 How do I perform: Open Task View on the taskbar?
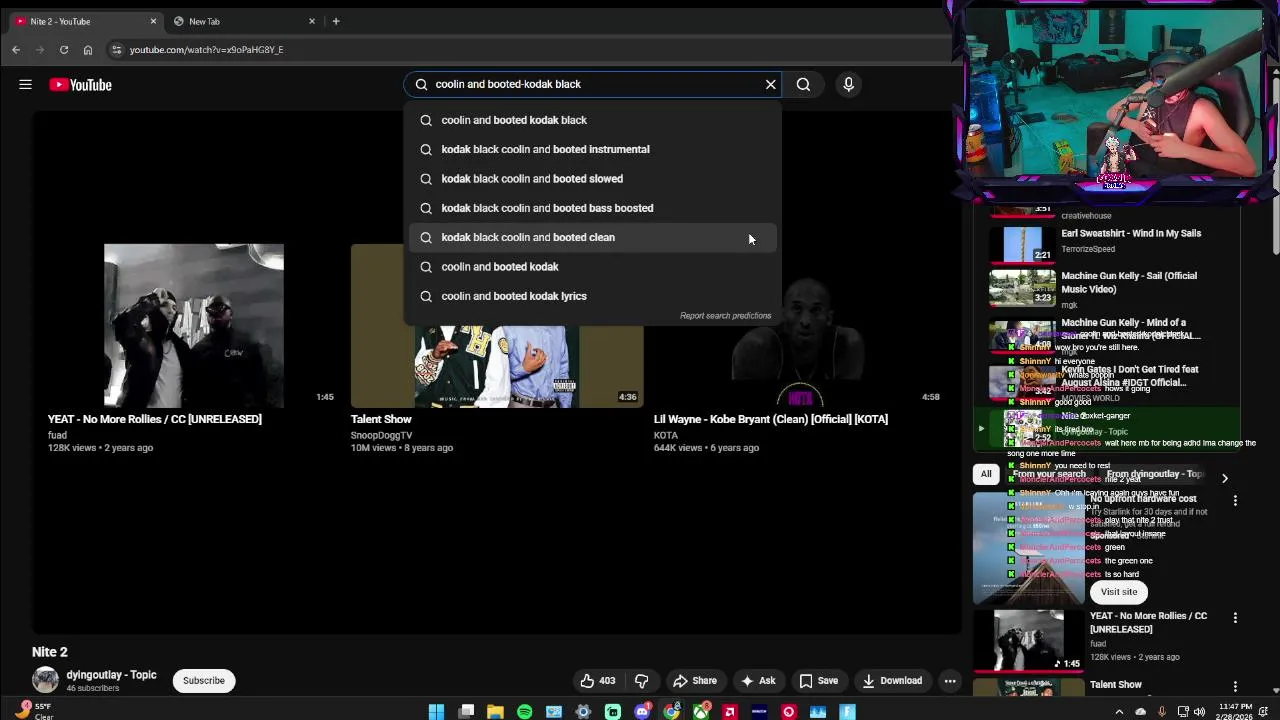(466, 712)
